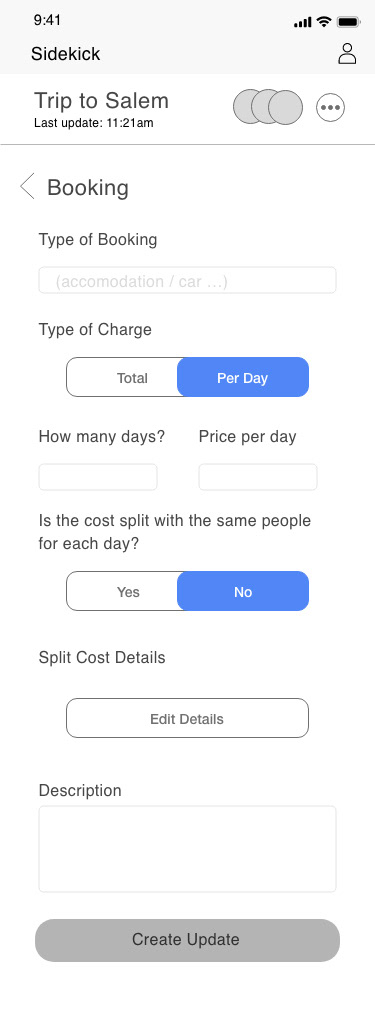Tap the rightmost member avatar circle

pos(286,107)
